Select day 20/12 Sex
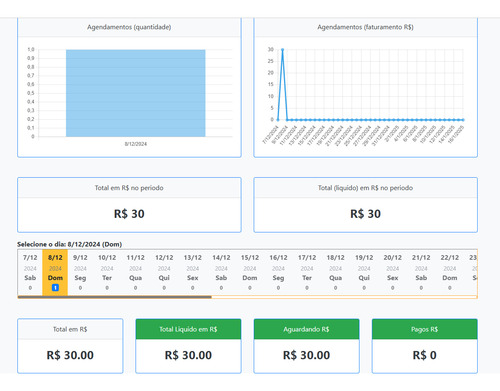The height and width of the screenshot is (391, 500). click(x=393, y=272)
